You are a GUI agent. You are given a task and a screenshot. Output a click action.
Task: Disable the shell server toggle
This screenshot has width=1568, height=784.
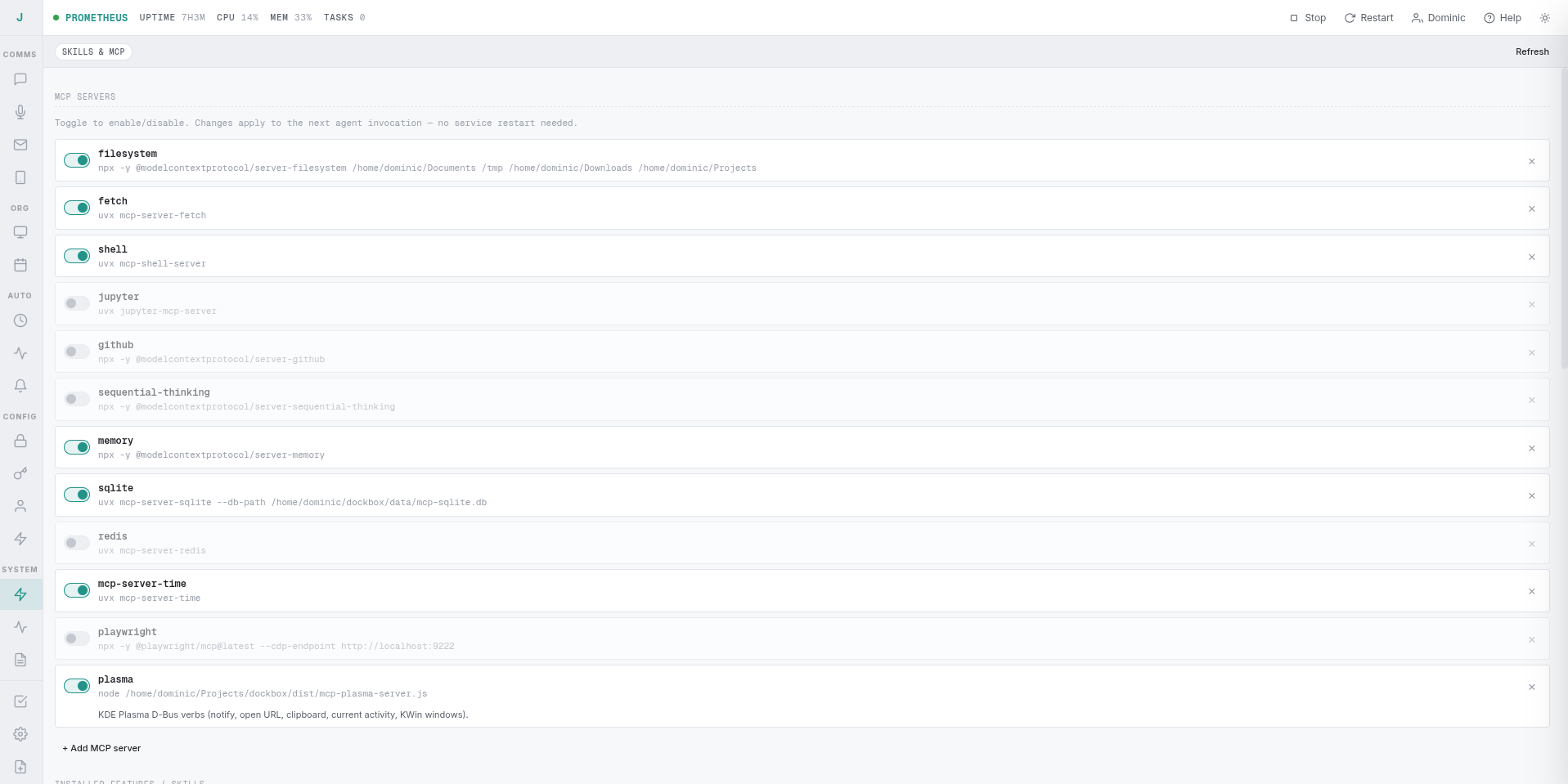click(x=77, y=256)
